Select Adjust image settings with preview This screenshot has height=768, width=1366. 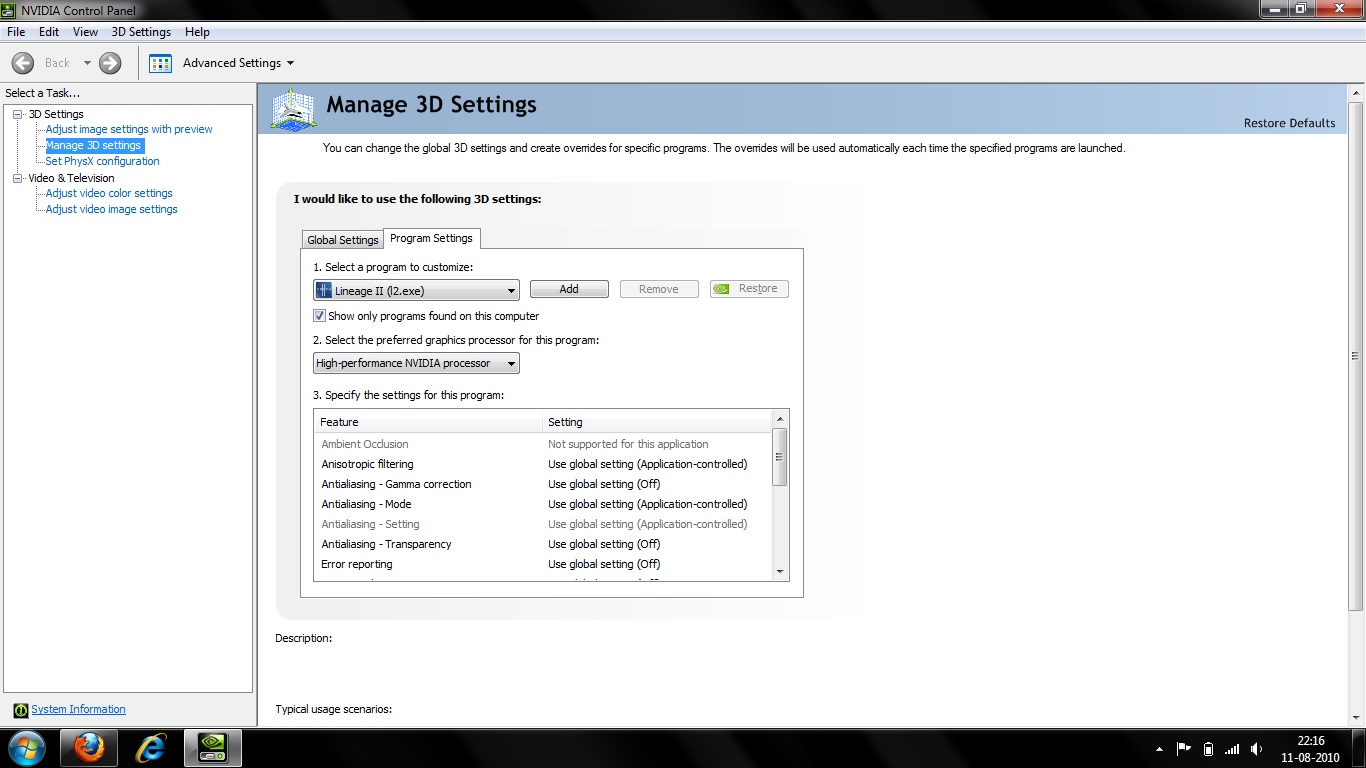click(129, 129)
